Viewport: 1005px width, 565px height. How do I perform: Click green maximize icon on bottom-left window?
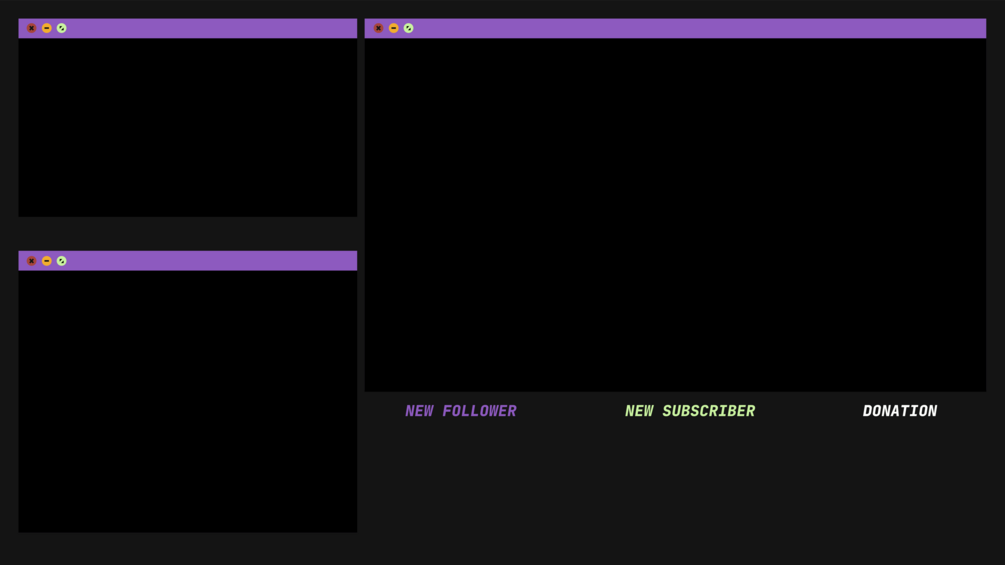(62, 261)
